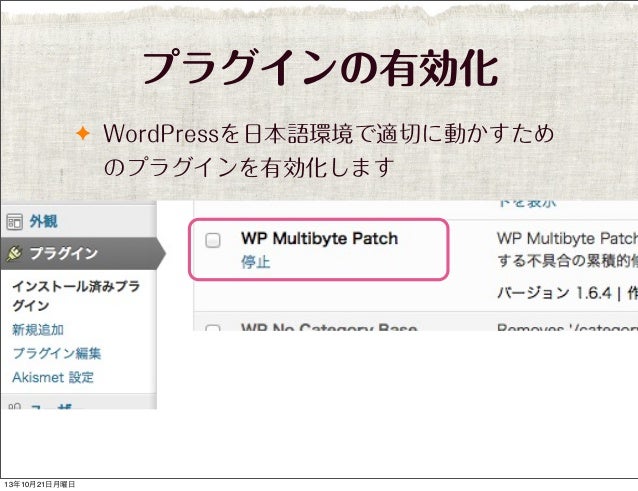Select インストール済みプラグイン submenu item
Viewport: 638px width, 491px height.
(76, 296)
